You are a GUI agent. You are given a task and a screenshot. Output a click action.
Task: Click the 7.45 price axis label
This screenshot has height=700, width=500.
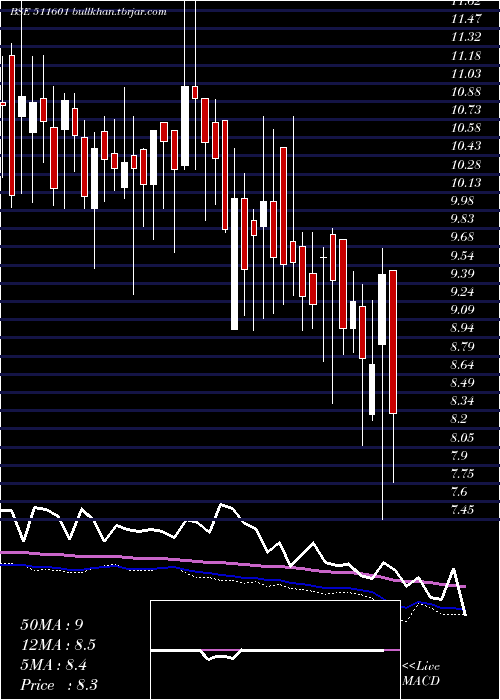pyautogui.click(x=463, y=510)
